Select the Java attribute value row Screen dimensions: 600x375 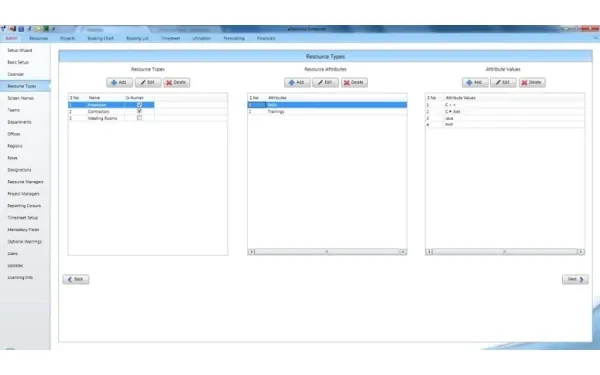[505, 118]
